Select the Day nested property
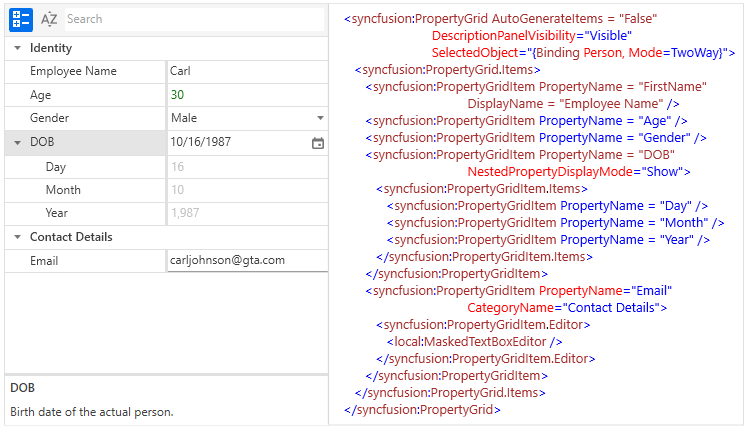The height and width of the screenshot is (430, 747). coord(56,167)
